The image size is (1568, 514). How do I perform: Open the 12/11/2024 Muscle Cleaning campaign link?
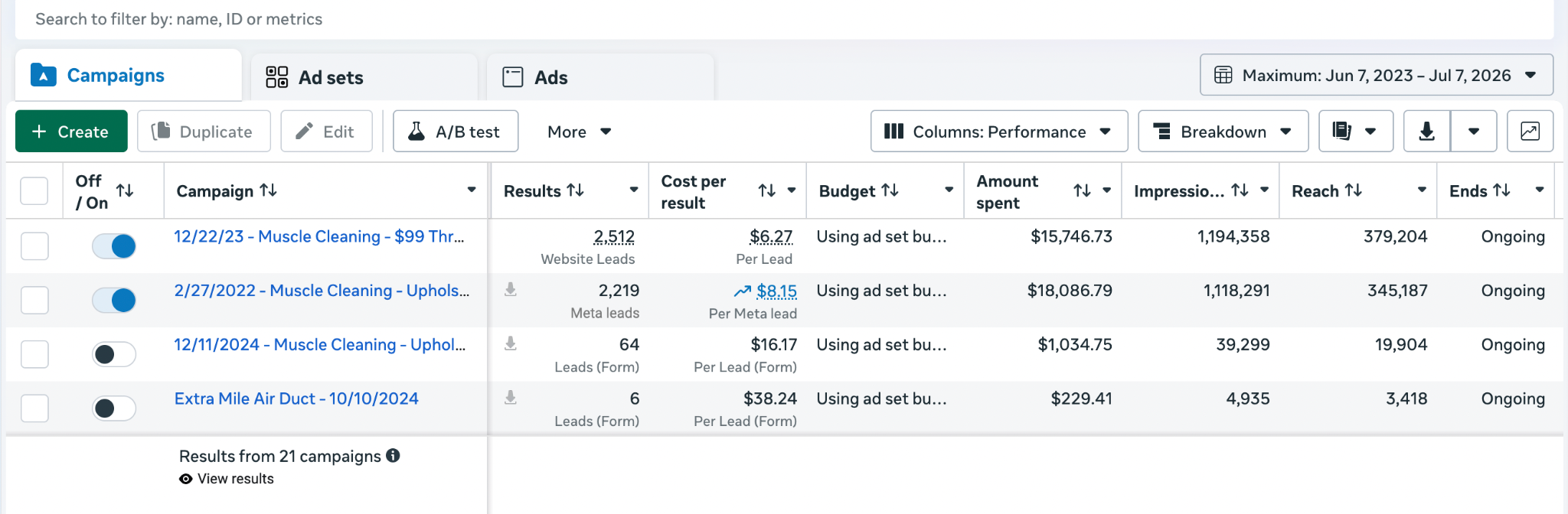pos(320,345)
